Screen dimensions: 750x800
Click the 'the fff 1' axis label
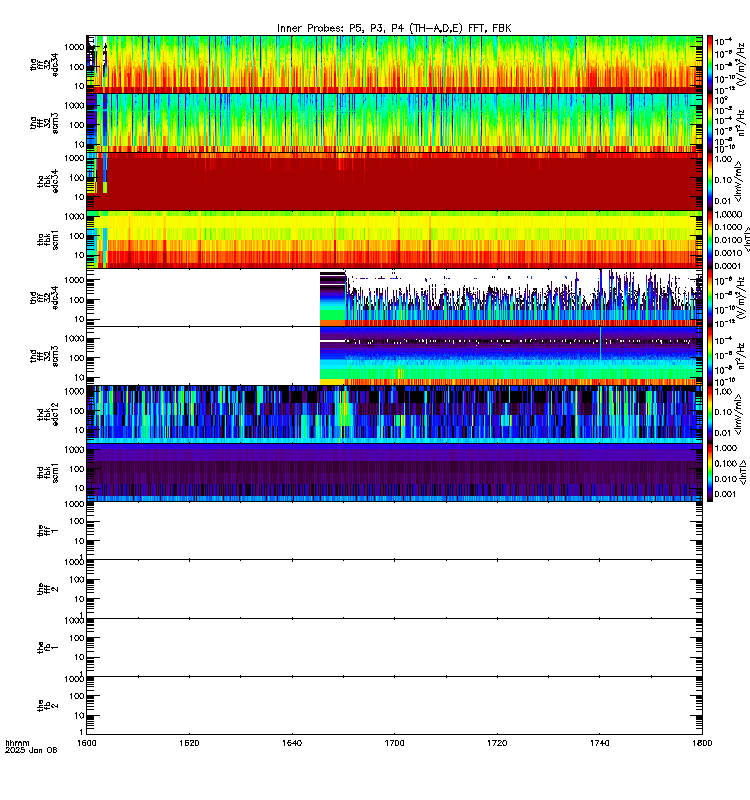tap(48, 531)
